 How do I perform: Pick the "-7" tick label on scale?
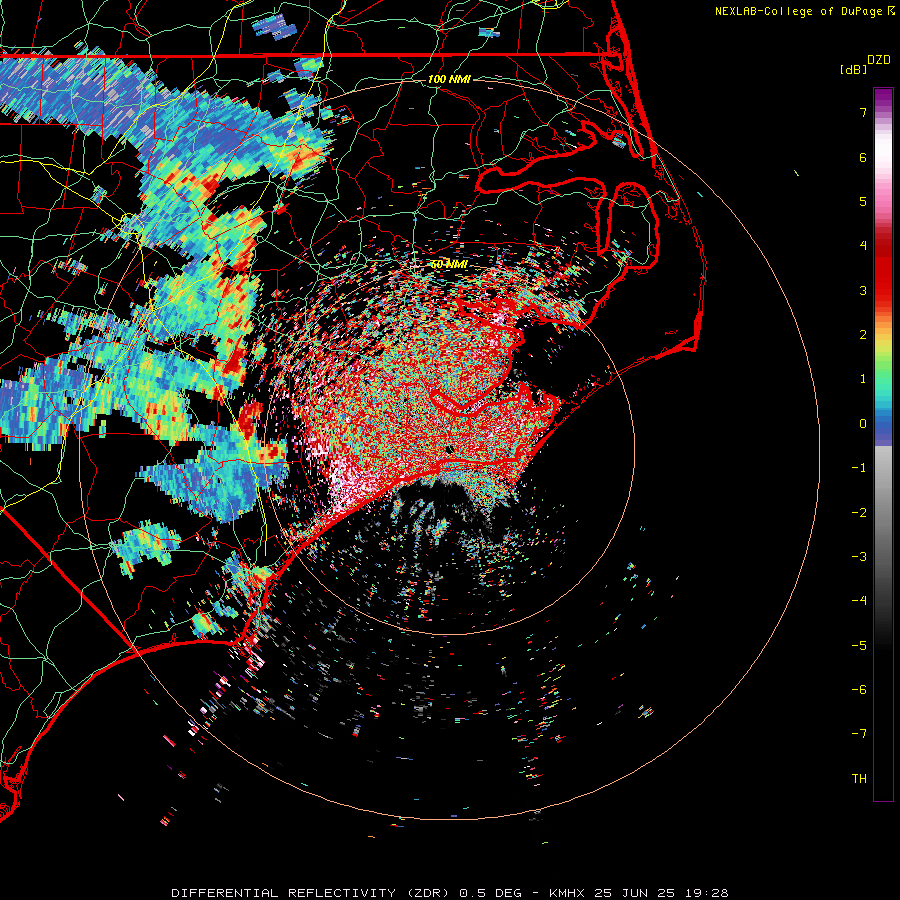[x=859, y=734]
